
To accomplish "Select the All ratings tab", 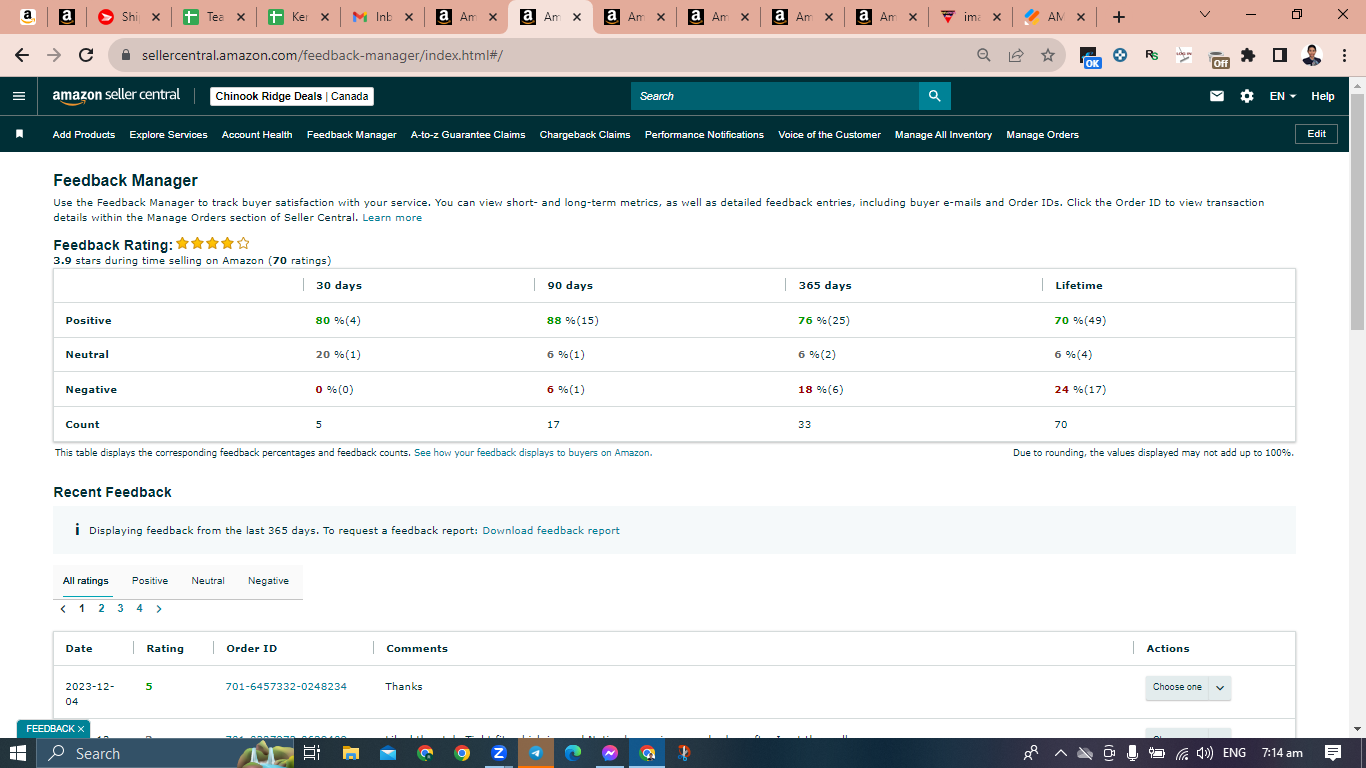I will 86,581.
